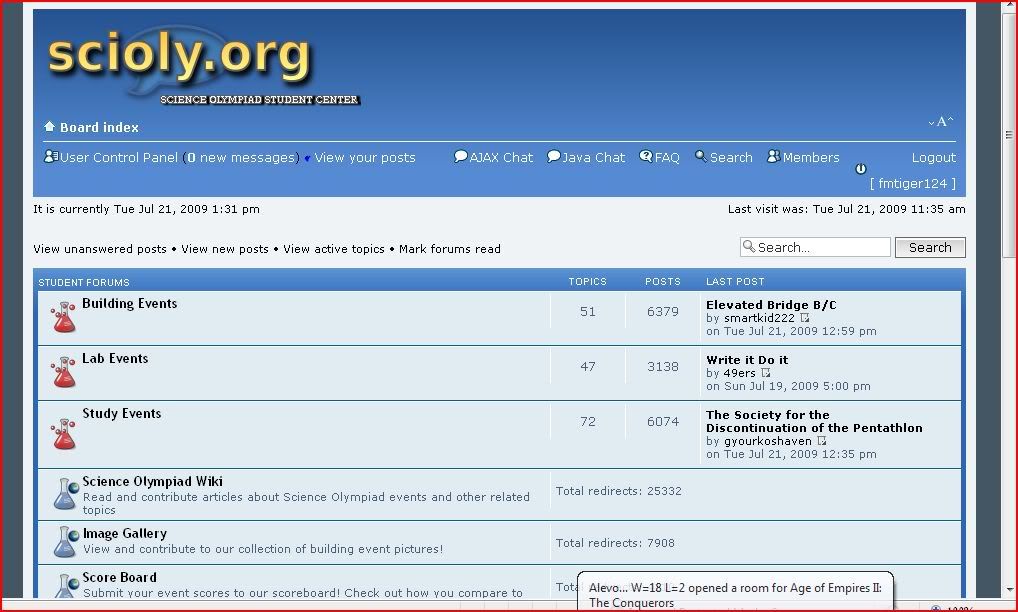Focus the Search… keyword input field
The image size is (1018, 612).
(815, 247)
